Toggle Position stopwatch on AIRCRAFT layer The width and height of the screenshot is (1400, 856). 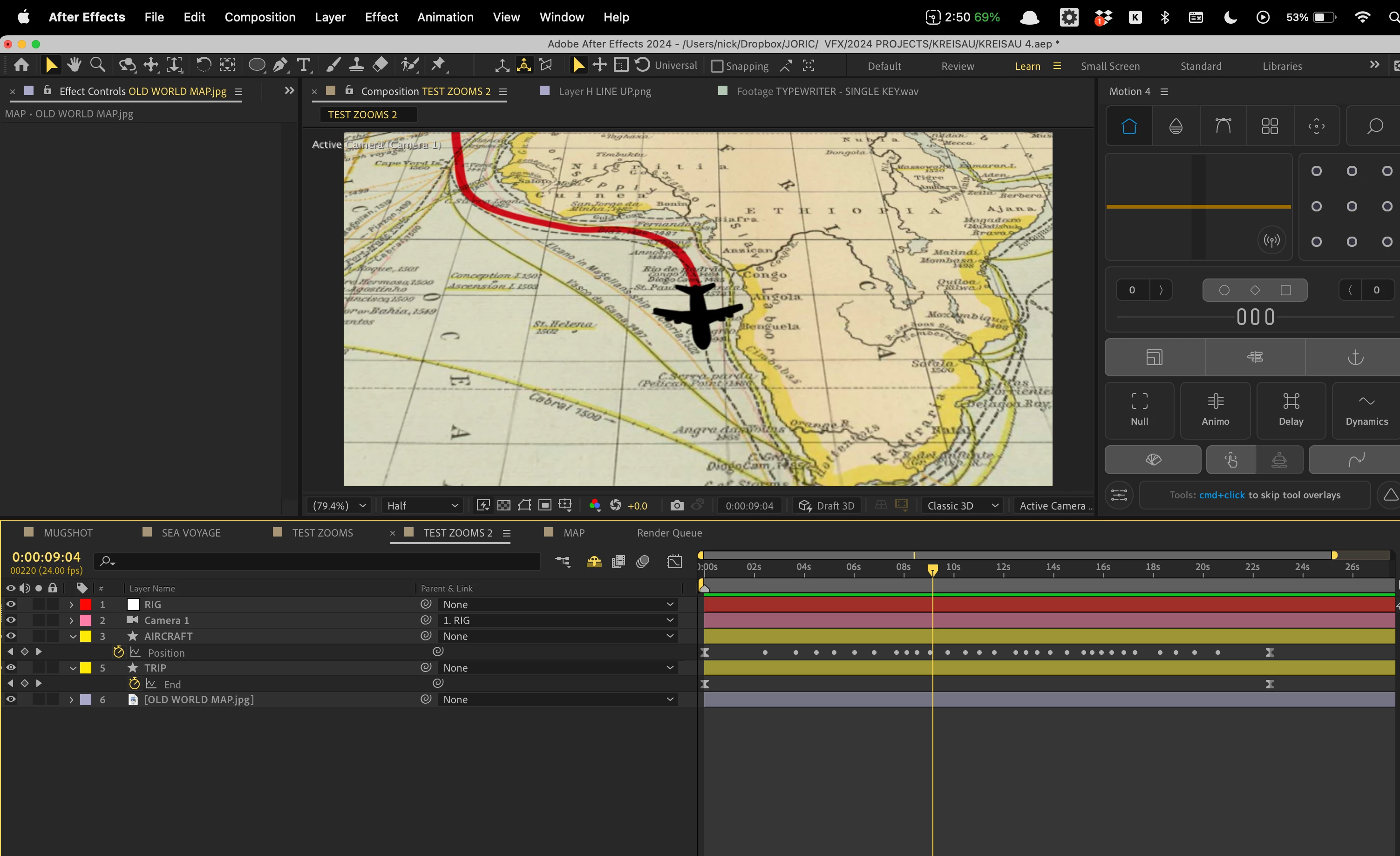click(x=118, y=652)
